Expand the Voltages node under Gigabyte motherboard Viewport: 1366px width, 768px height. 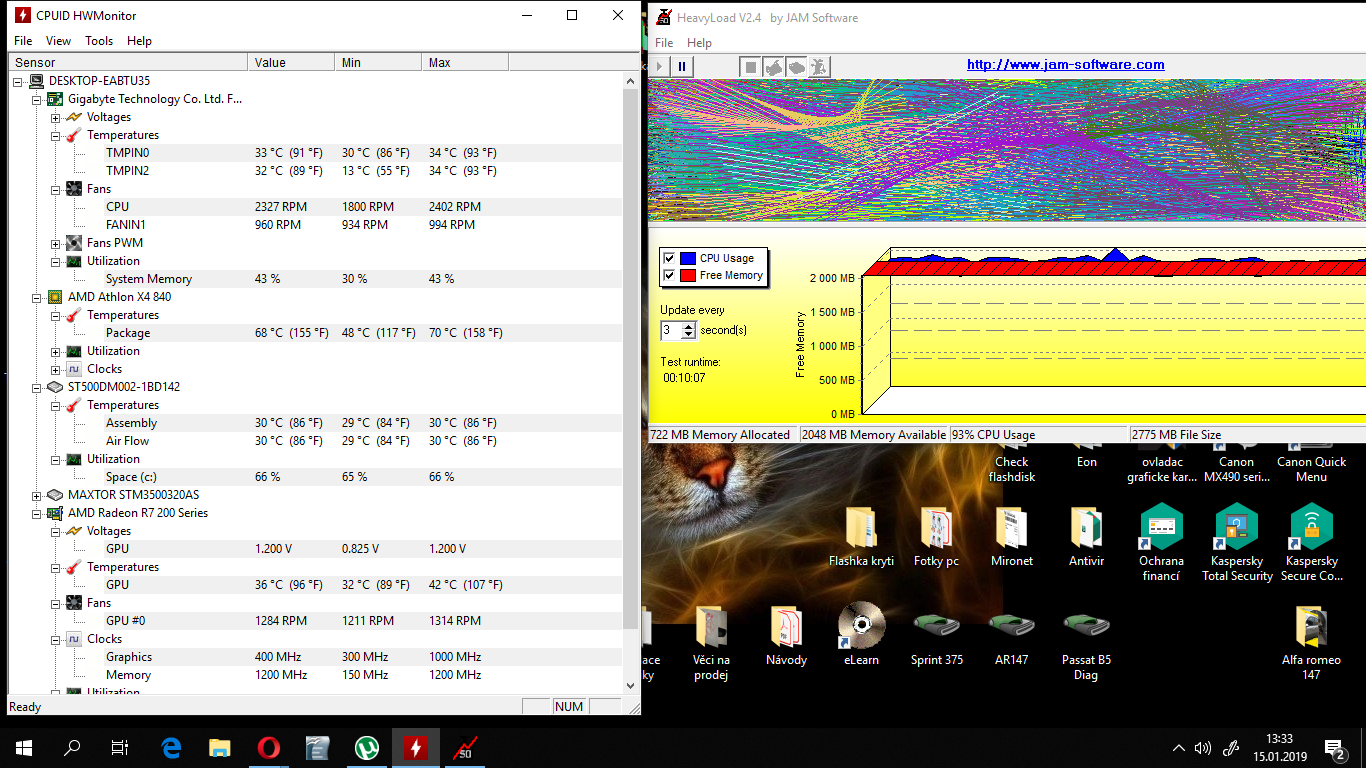click(x=56, y=117)
